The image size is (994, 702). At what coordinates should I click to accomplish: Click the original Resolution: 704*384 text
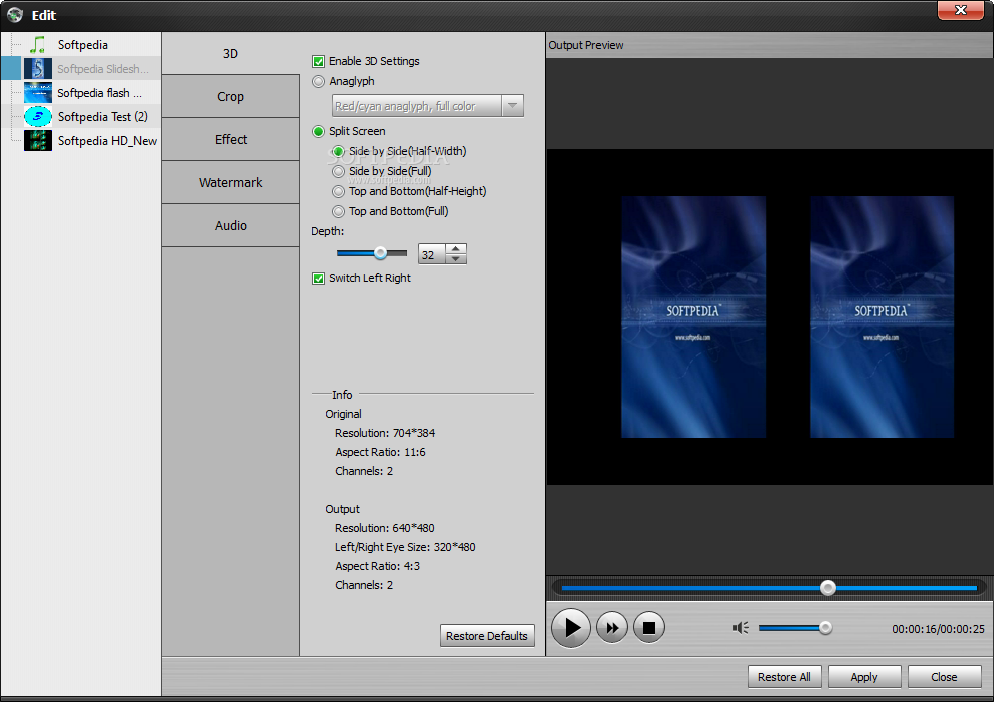385,433
